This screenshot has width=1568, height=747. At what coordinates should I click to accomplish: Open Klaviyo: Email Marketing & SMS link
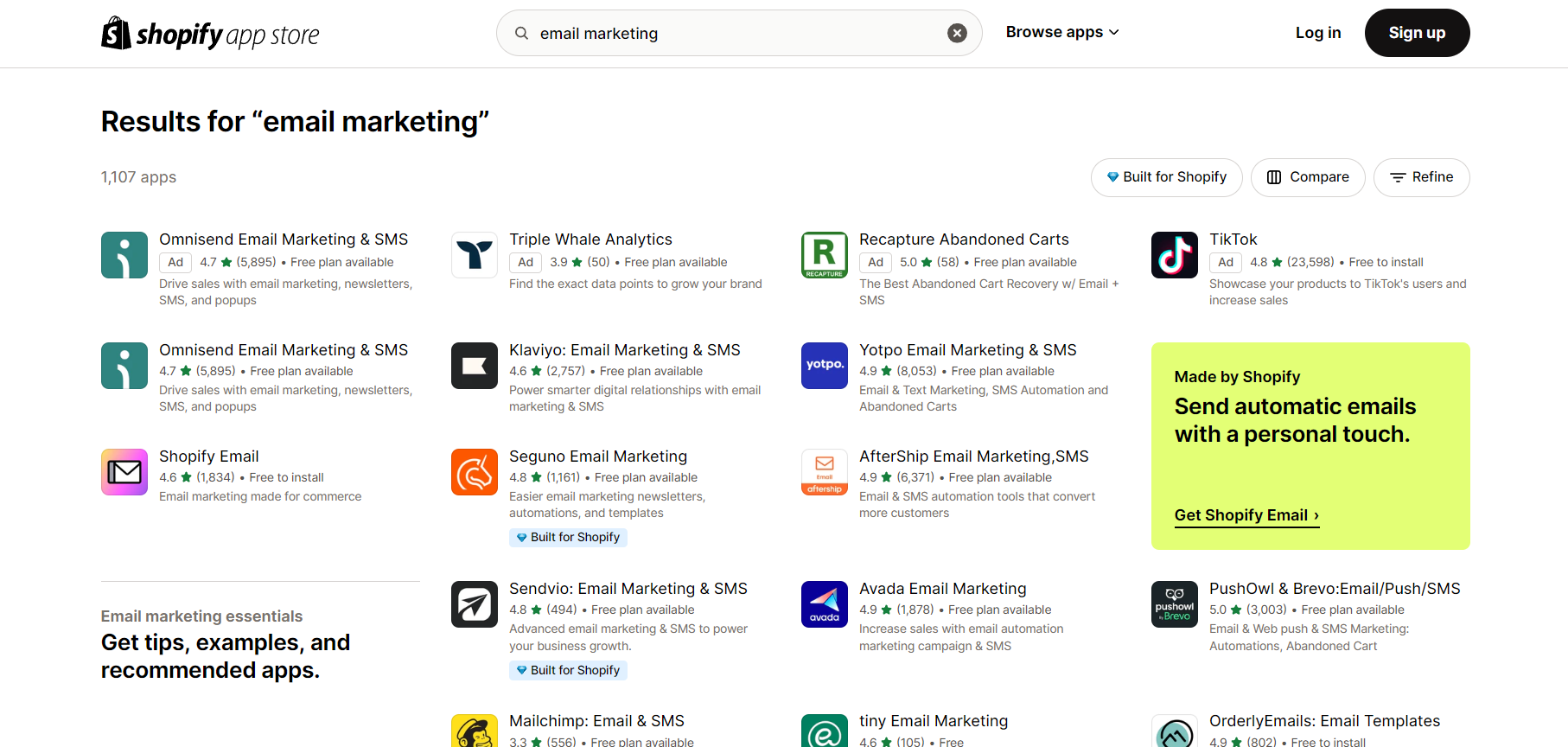pos(624,350)
